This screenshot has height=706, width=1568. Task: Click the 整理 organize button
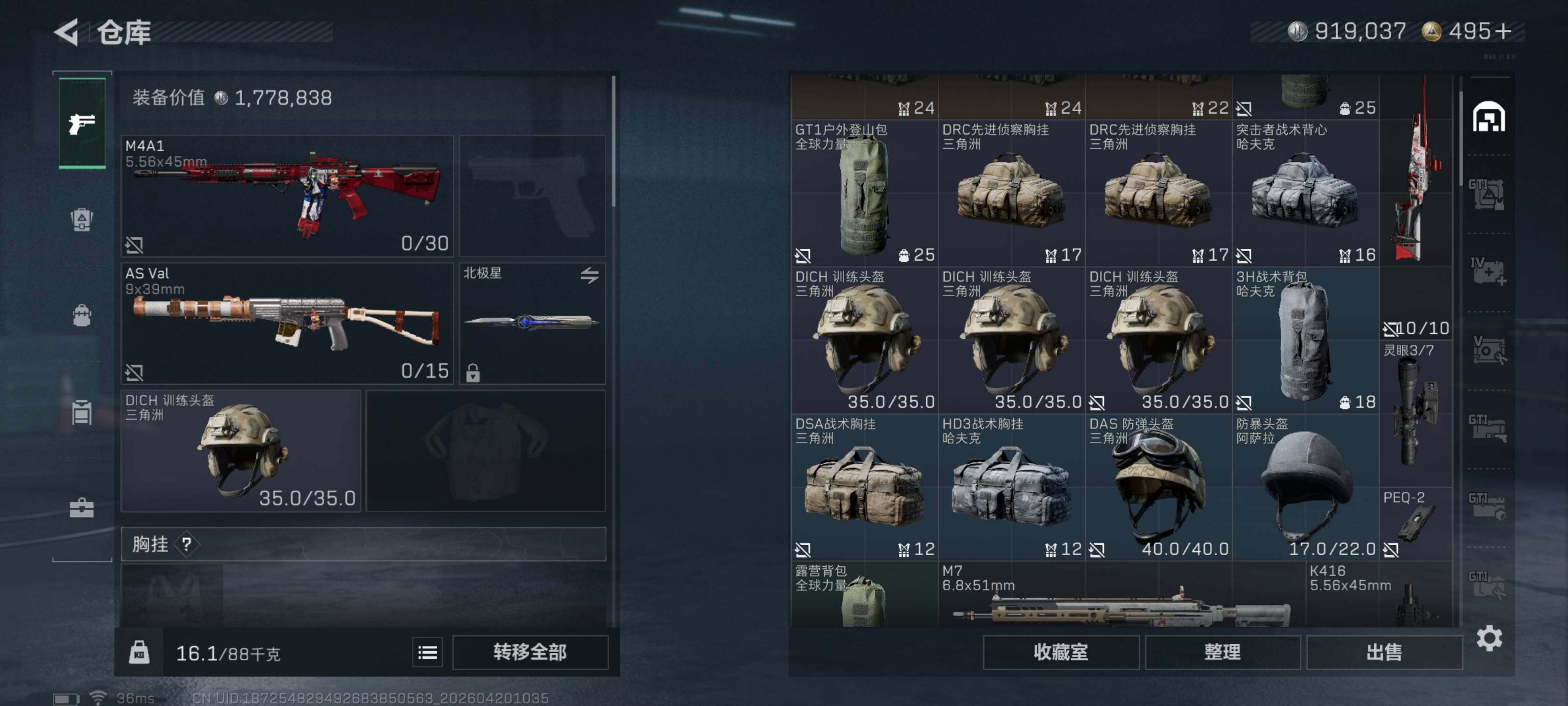coord(1222,653)
